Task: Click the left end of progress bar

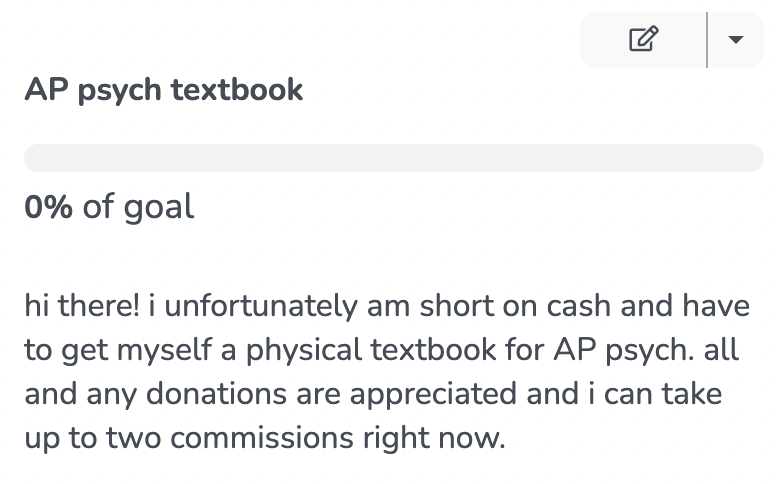Action: [x=34, y=158]
